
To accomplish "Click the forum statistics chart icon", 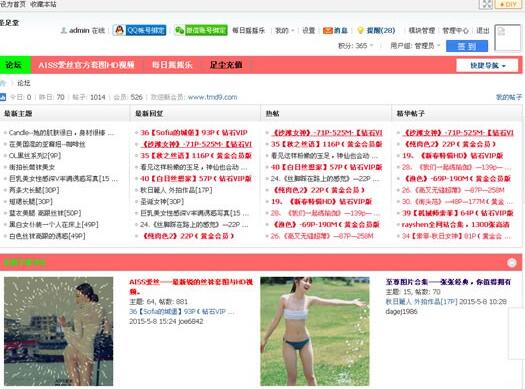I will click(3, 97).
